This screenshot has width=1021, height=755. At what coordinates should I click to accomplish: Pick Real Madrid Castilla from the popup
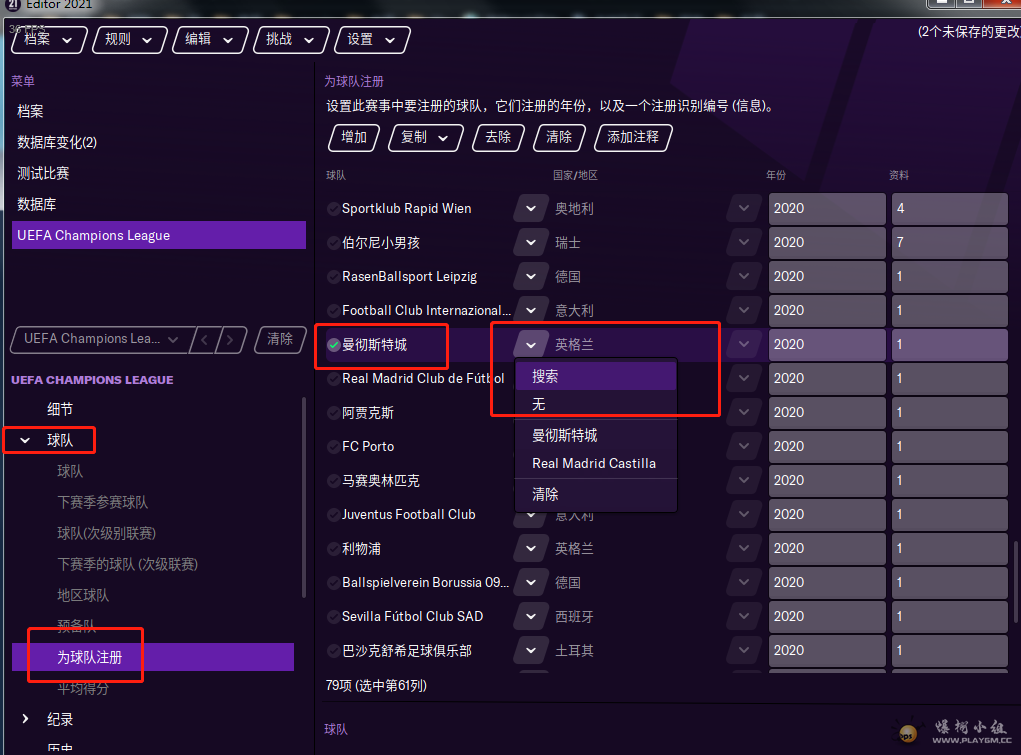596,463
